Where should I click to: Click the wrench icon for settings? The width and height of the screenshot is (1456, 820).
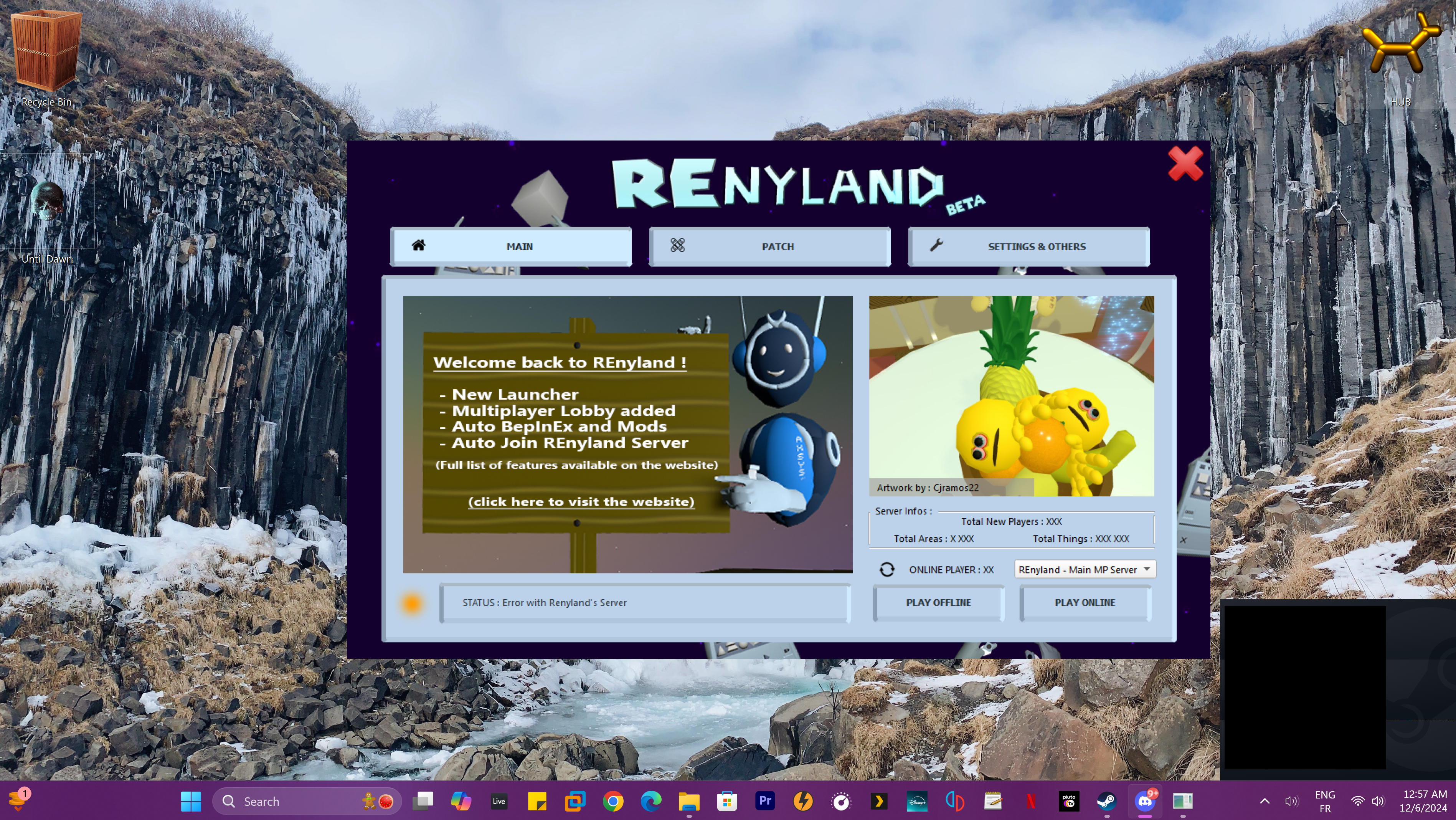(x=936, y=245)
